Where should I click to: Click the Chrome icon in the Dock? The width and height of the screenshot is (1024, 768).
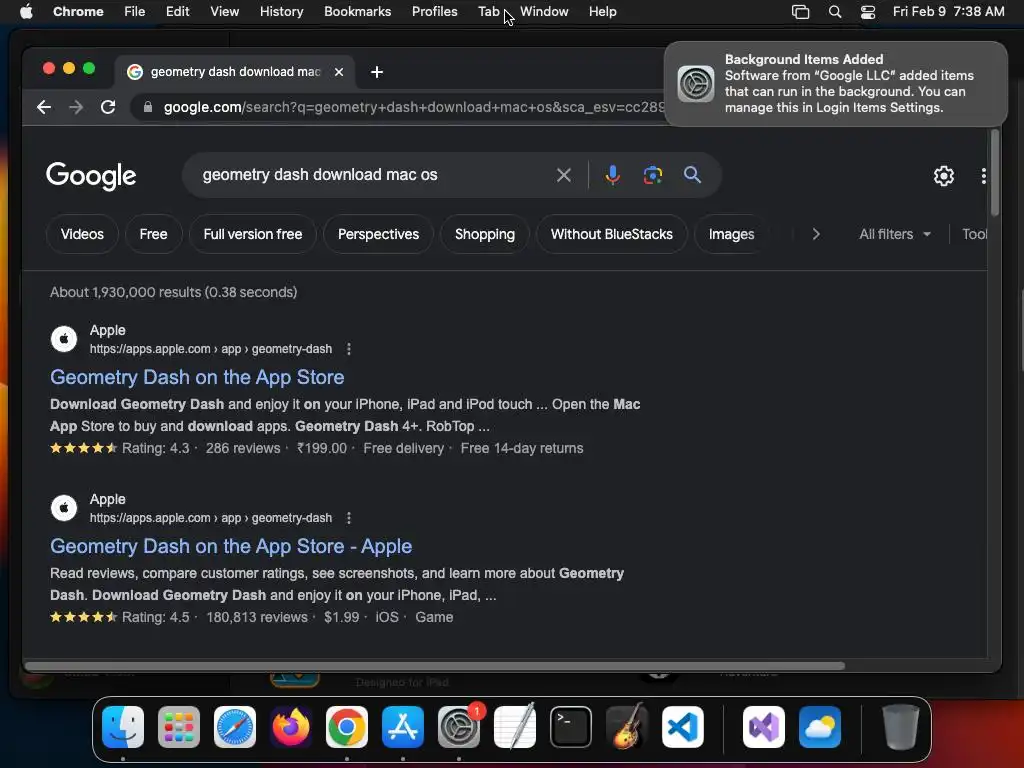click(347, 727)
